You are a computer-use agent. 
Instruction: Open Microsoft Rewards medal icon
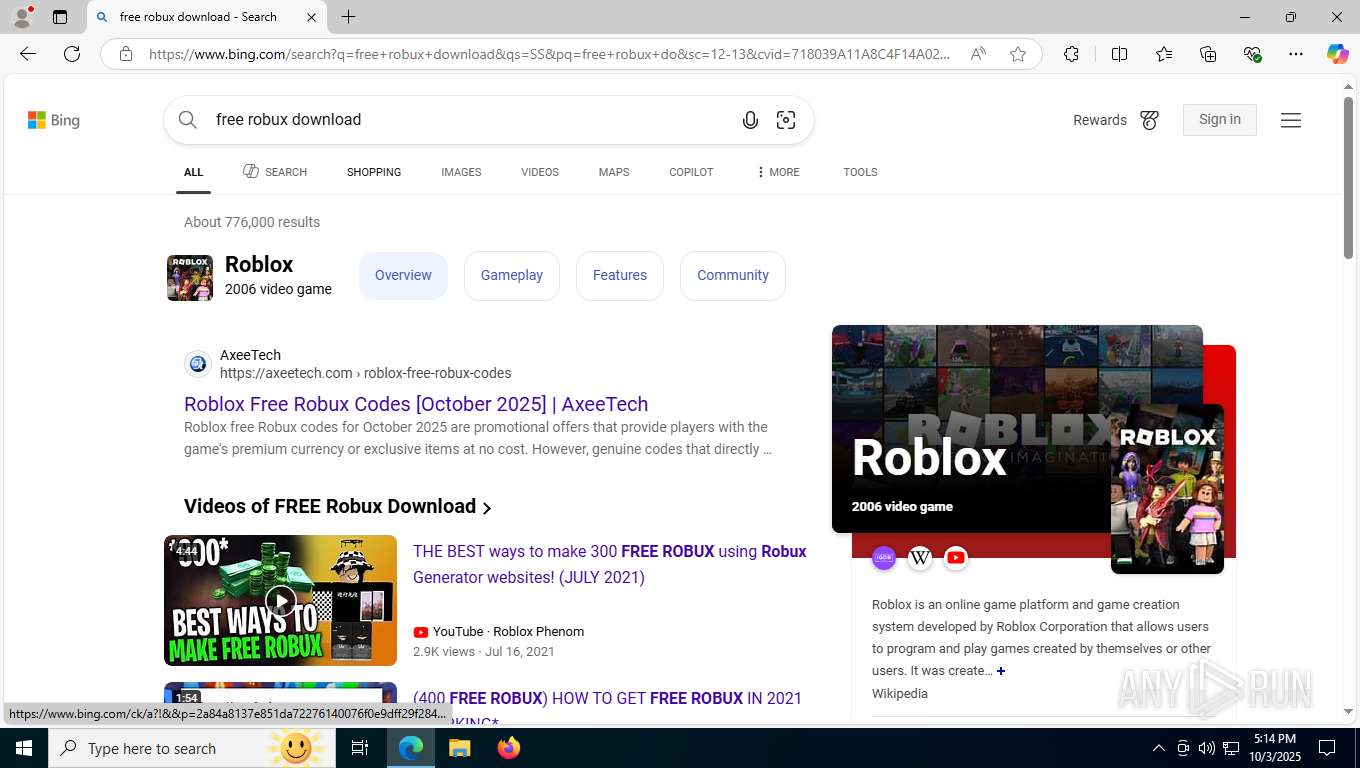click(x=1150, y=120)
